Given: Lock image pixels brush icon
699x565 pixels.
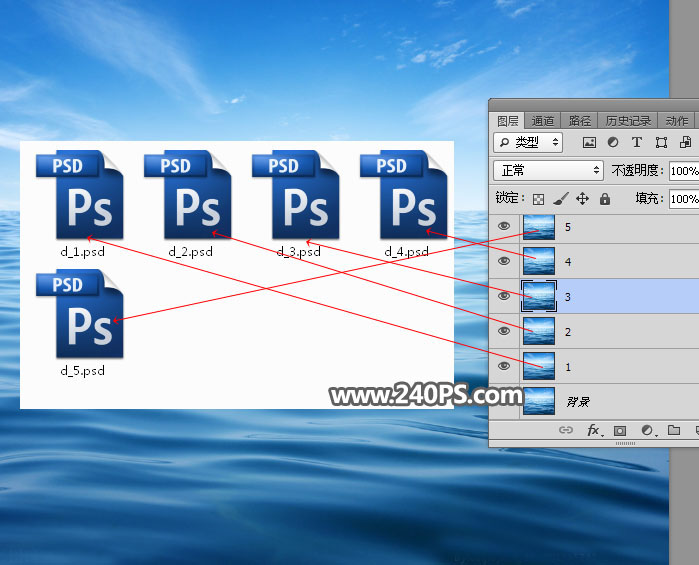Looking at the screenshot, I should 561,199.
